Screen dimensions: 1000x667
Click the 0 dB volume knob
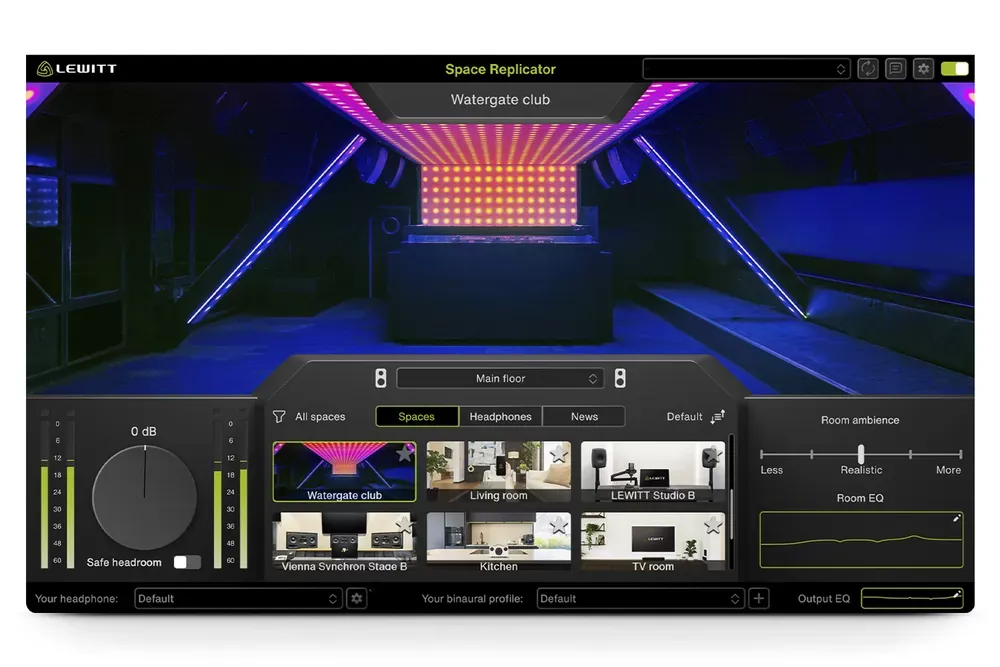tap(145, 497)
